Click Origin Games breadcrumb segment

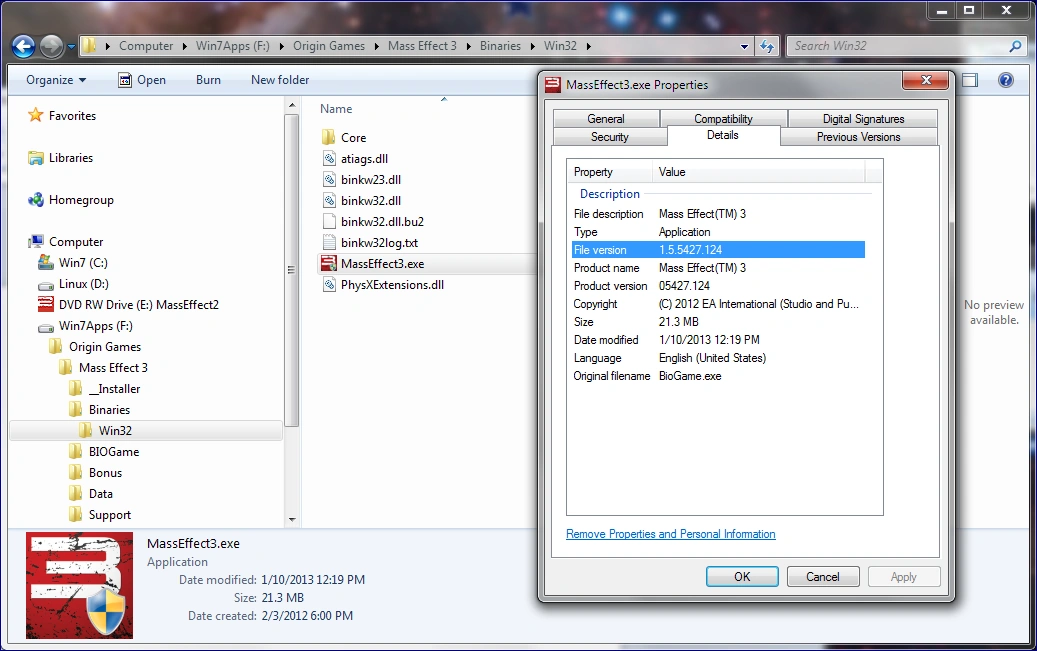tap(329, 46)
